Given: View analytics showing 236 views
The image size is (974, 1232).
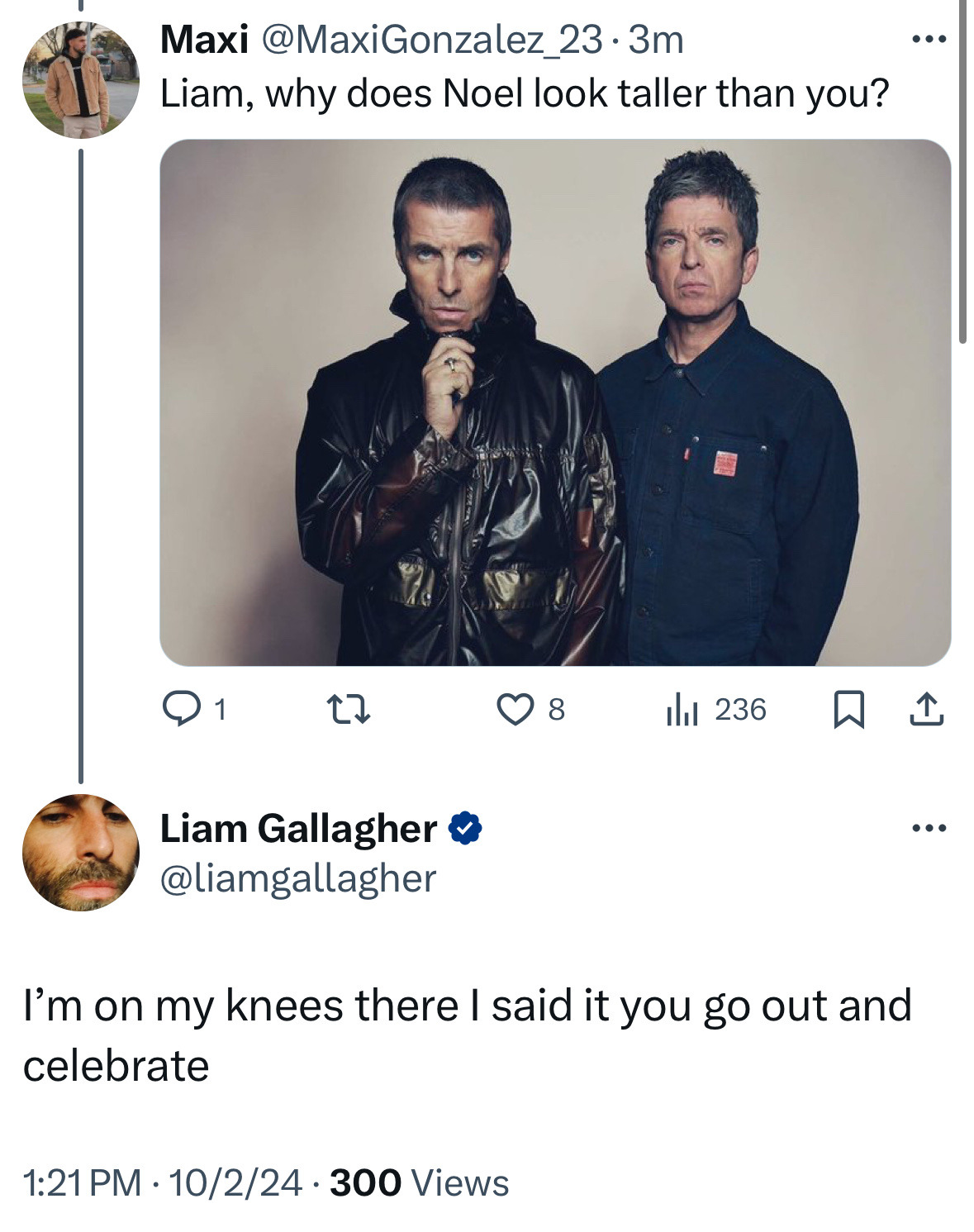Looking at the screenshot, I should coord(716,710).
